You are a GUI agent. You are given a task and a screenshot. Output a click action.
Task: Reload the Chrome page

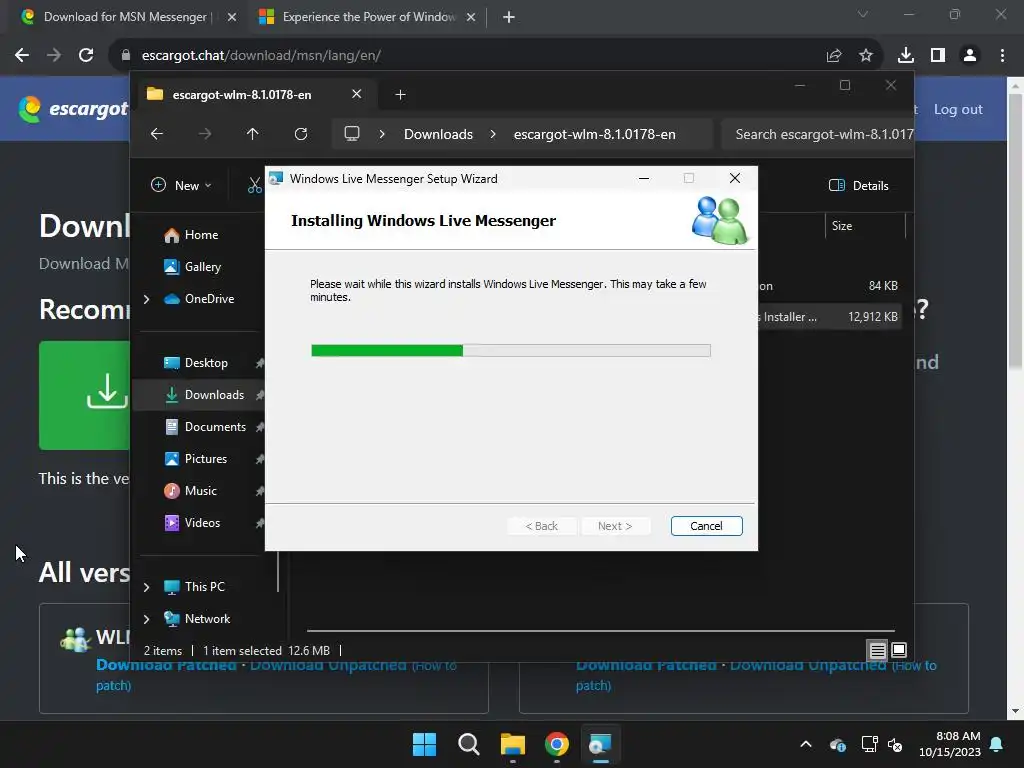86,56
